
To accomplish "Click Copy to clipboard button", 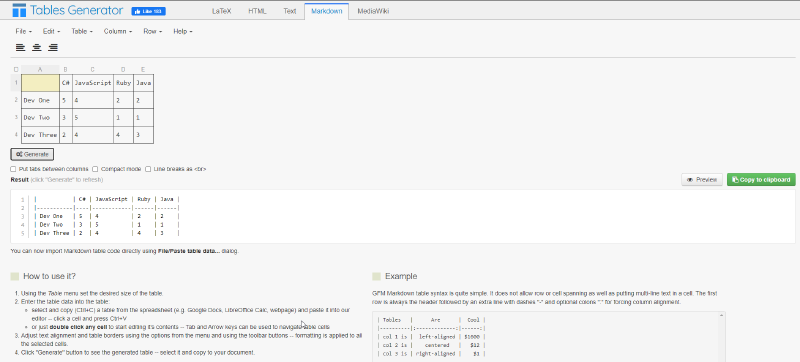I will pyautogui.click(x=761, y=179).
